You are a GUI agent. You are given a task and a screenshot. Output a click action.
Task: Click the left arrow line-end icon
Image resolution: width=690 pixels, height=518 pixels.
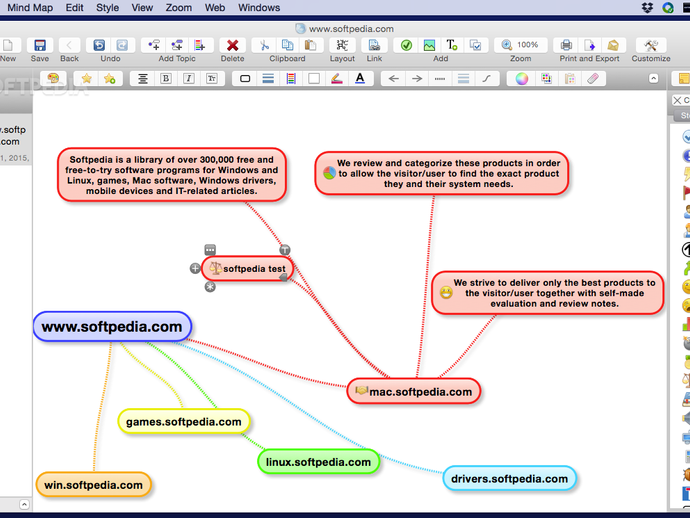point(393,78)
